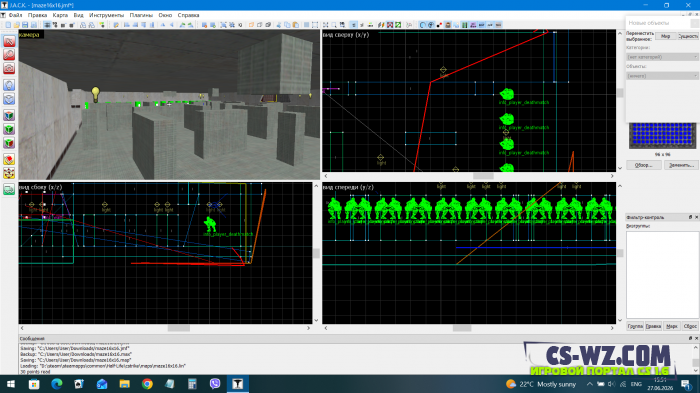700x393 pixels.
Task: Click the Марк button in filter panel
Action: 672,326
